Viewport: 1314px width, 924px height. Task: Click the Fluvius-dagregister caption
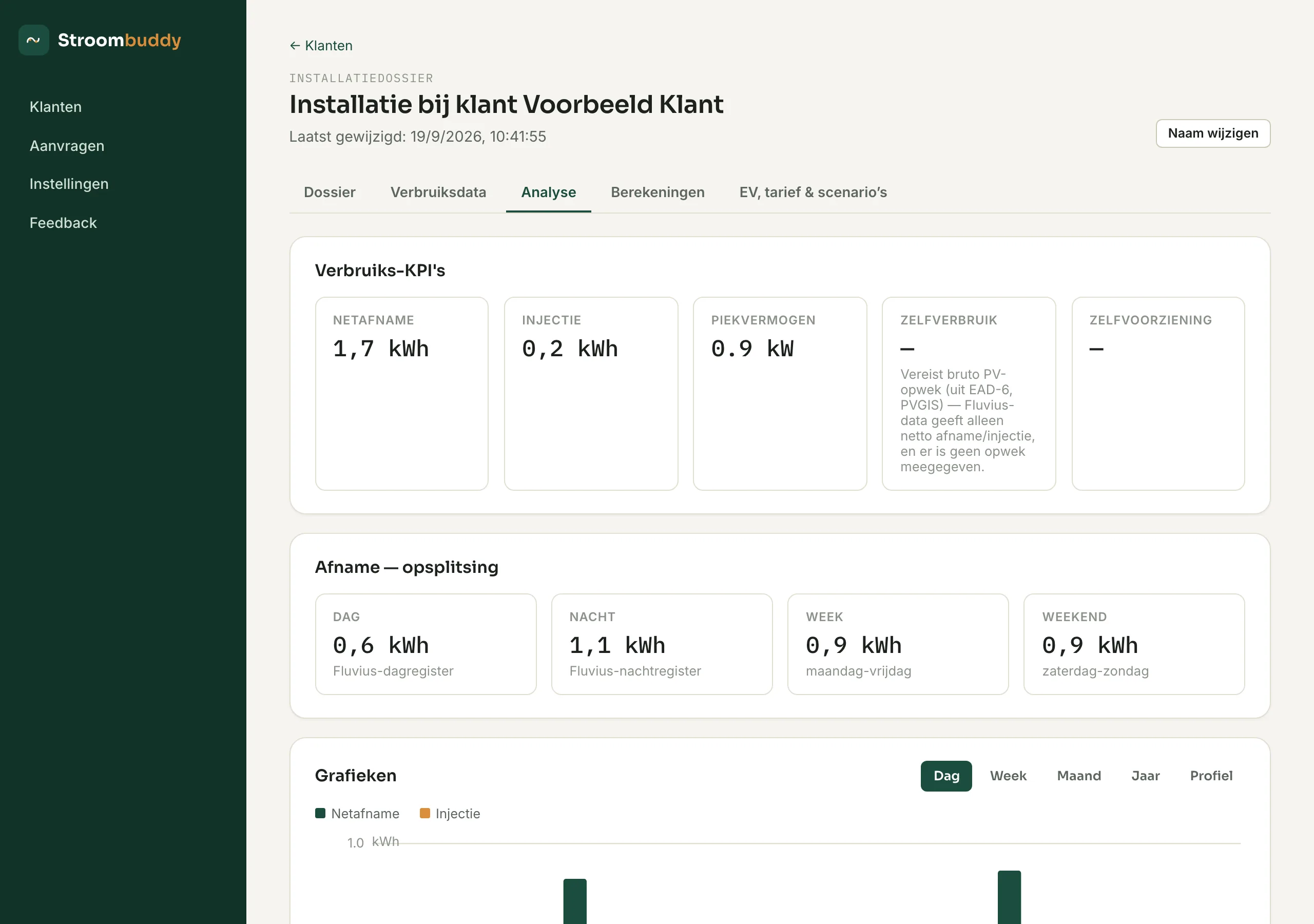tap(393, 671)
